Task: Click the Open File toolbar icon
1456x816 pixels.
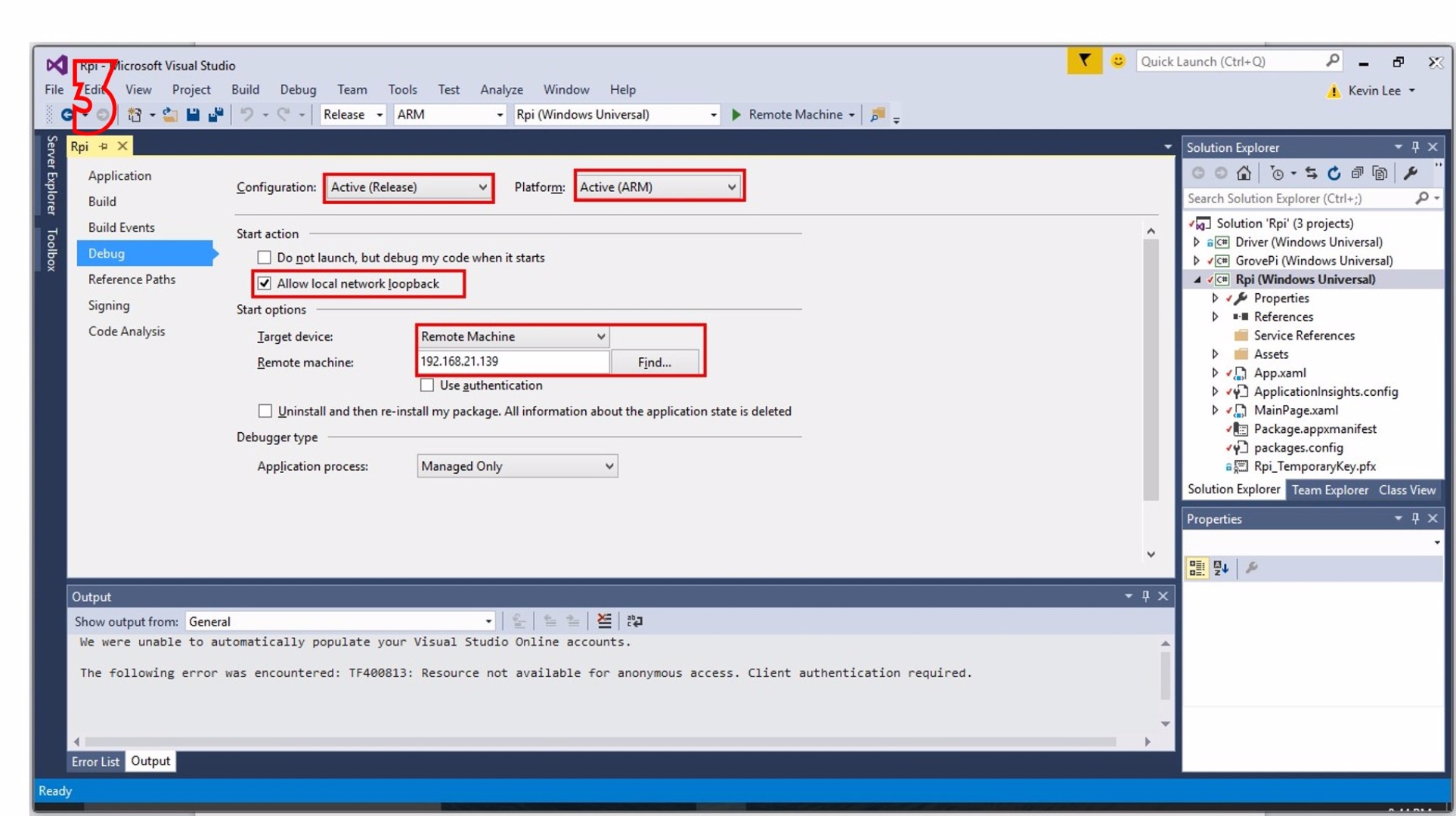Action: (x=170, y=115)
